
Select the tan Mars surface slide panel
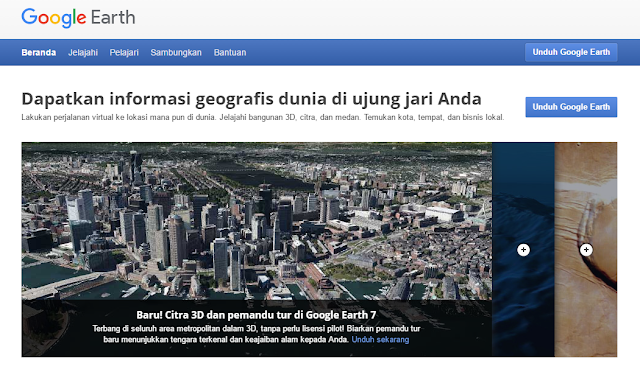tap(586, 249)
